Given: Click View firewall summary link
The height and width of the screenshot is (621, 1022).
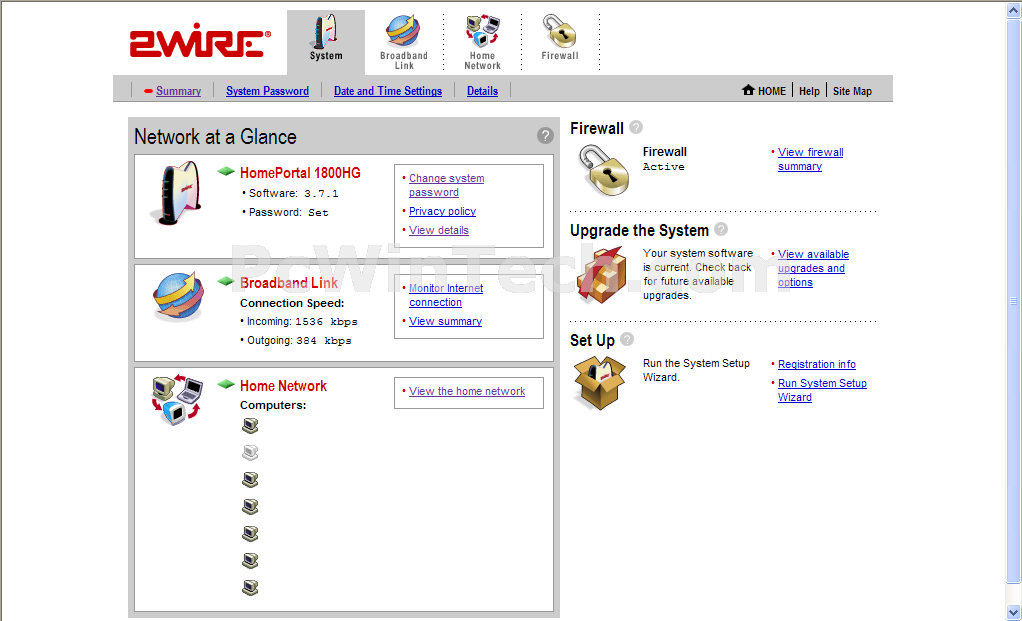Looking at the screenshot, I should click(x=810, y=159).
